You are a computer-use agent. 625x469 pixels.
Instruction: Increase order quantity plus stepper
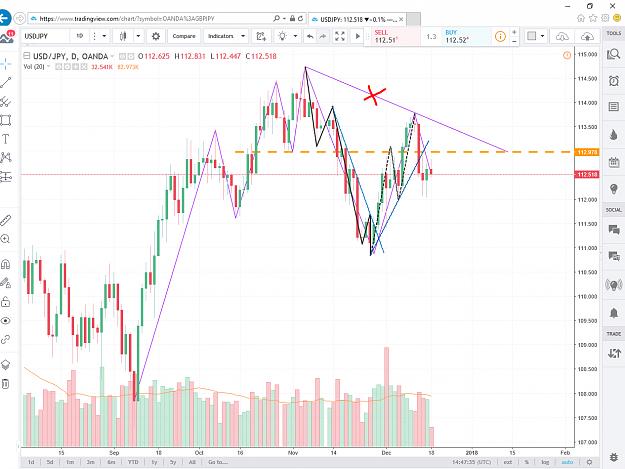514,32
